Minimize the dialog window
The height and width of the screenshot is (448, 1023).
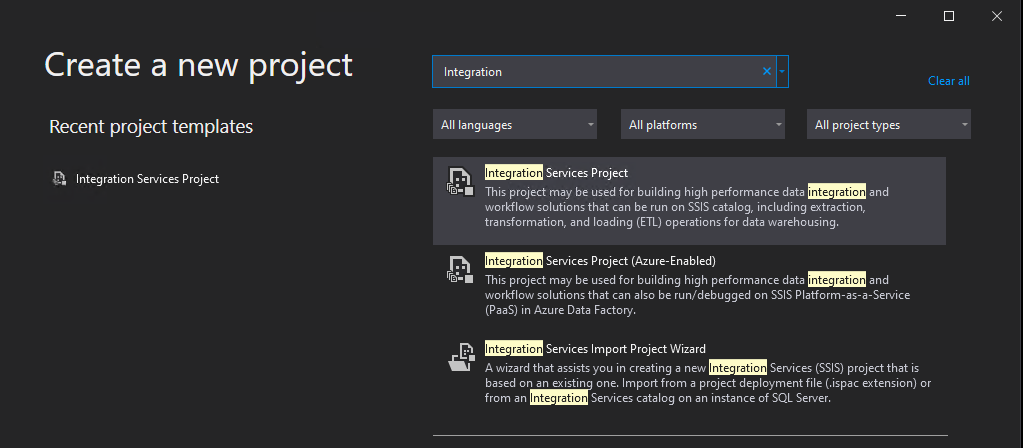(901, 16)
